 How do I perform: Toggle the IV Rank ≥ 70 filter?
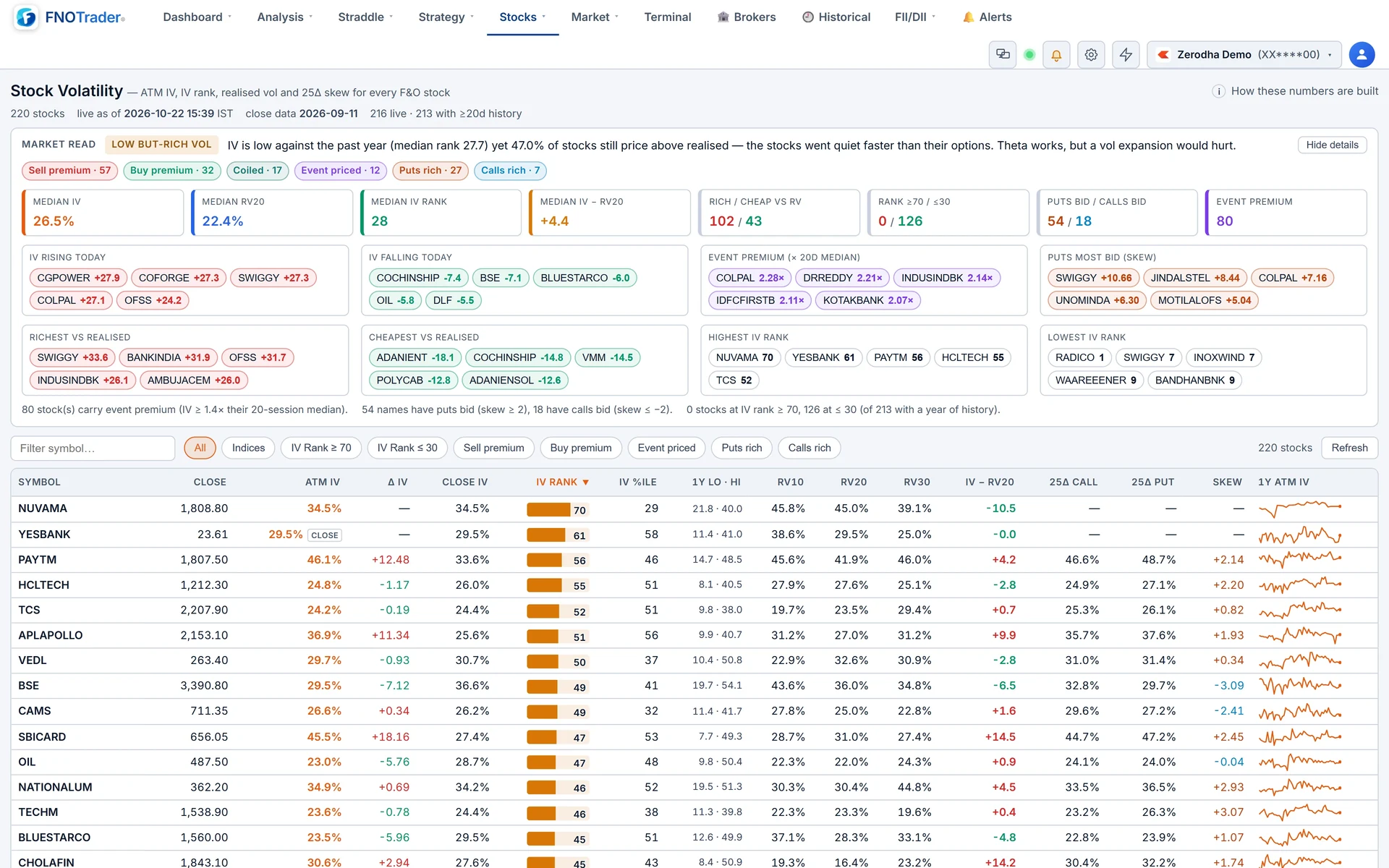click(x=321, y=448)
